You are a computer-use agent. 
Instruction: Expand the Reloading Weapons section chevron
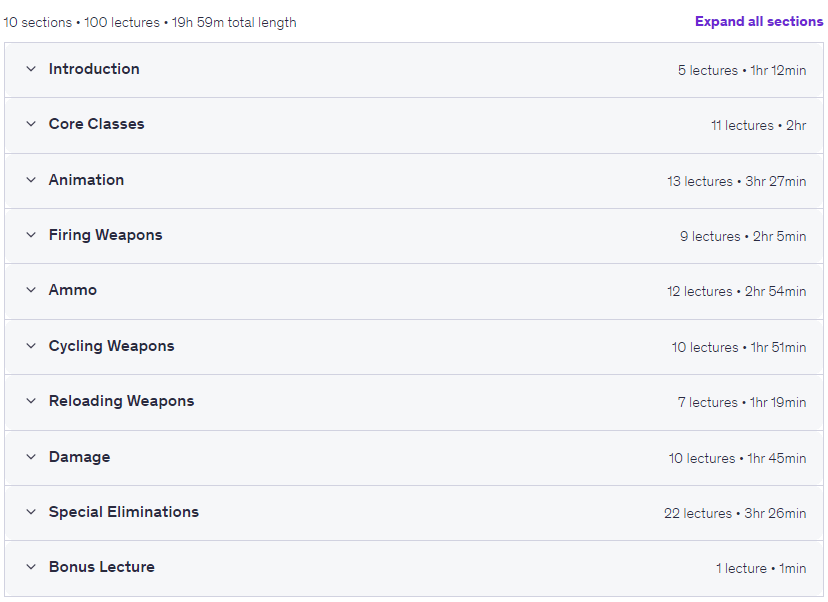pos(31,401)
